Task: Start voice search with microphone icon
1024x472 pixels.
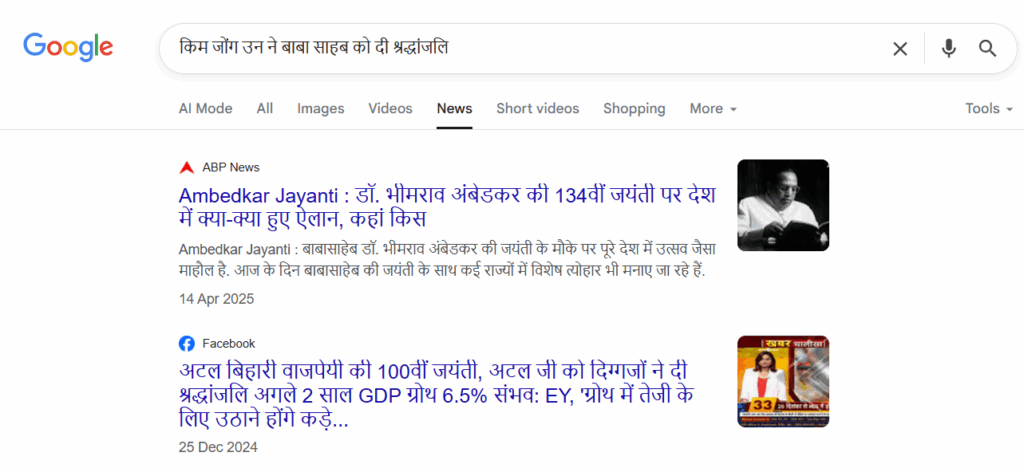Action: click(x=948, y=48)
